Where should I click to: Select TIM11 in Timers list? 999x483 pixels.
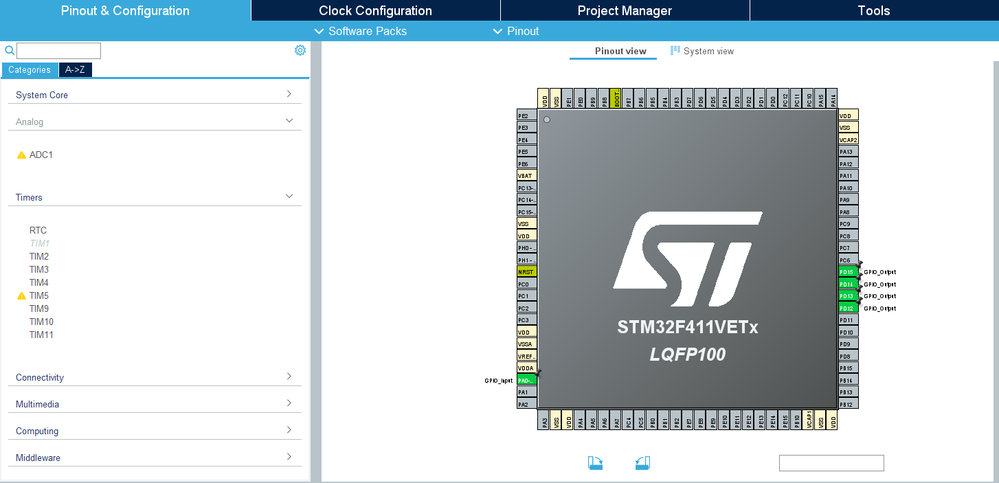pyautogui.click(x=41, y=335)
